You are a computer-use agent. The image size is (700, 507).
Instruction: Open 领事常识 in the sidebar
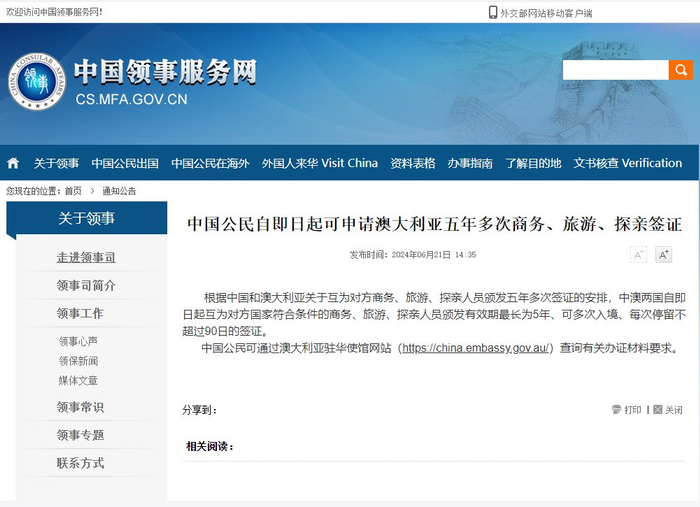[x=80, y=407]
